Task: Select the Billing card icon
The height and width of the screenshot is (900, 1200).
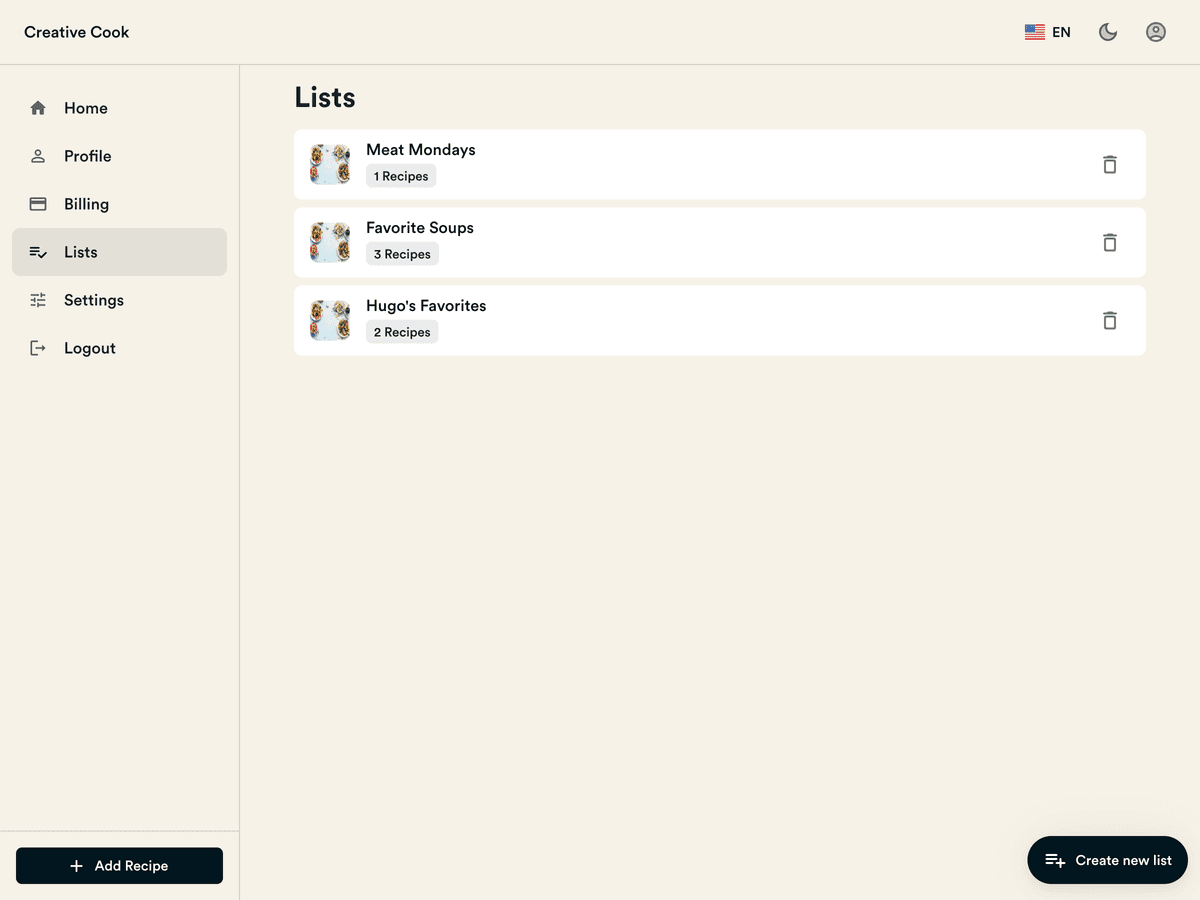Action: pos(38,203)
